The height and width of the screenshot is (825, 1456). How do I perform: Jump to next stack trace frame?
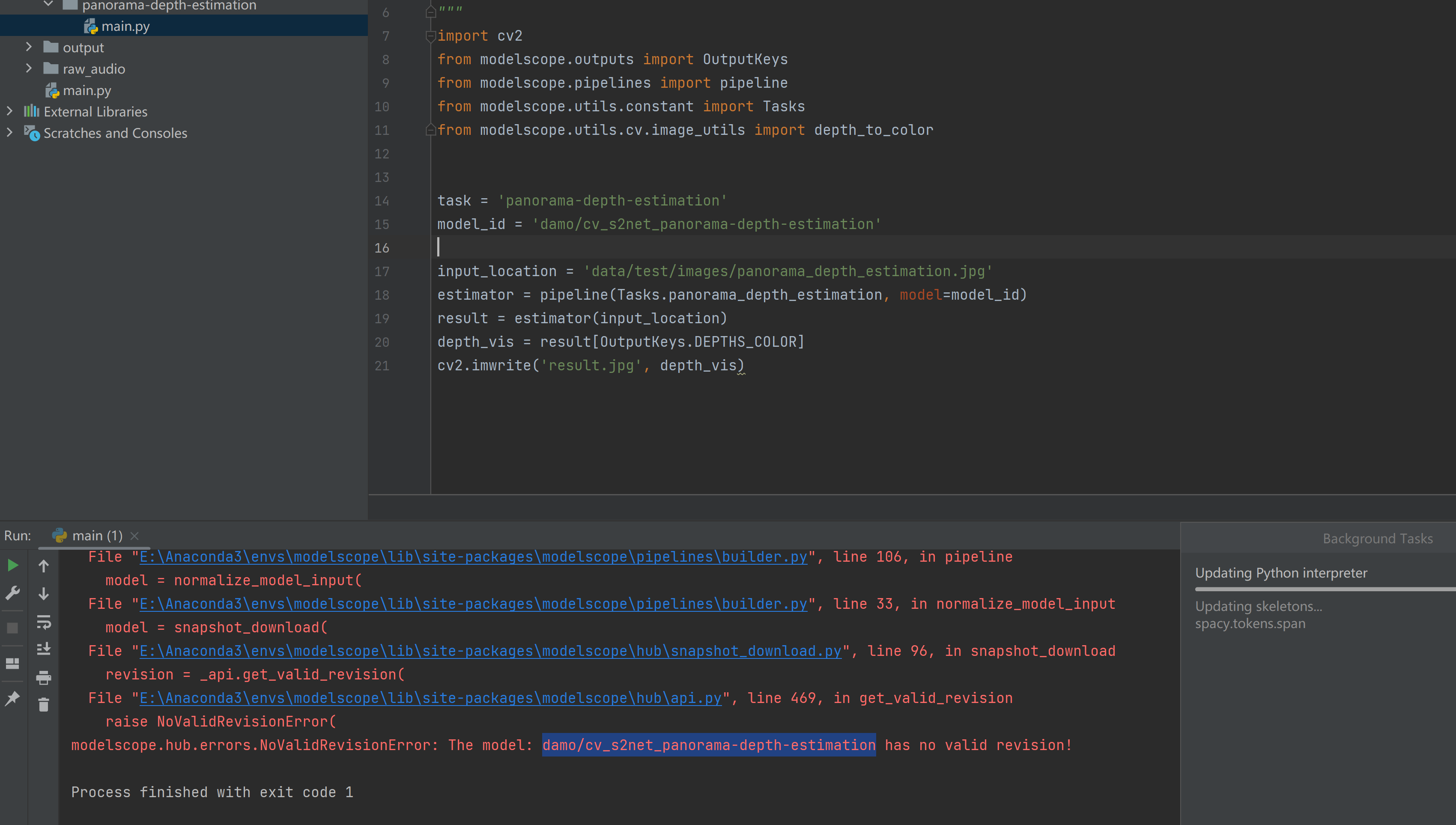pyautogui.click(x=44, y=594)
